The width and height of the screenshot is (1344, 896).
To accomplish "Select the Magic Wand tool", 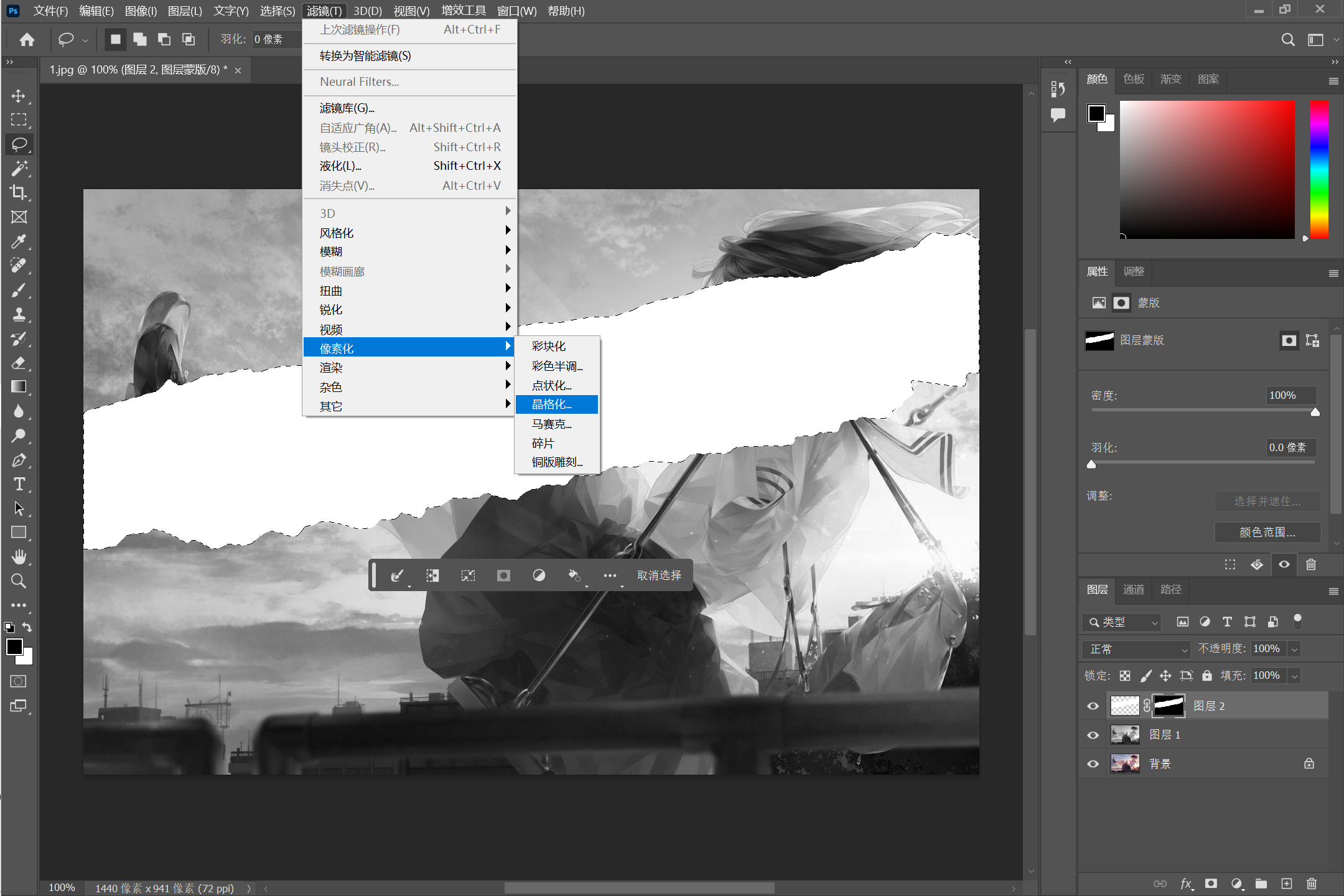I will (x=19, y=169).
